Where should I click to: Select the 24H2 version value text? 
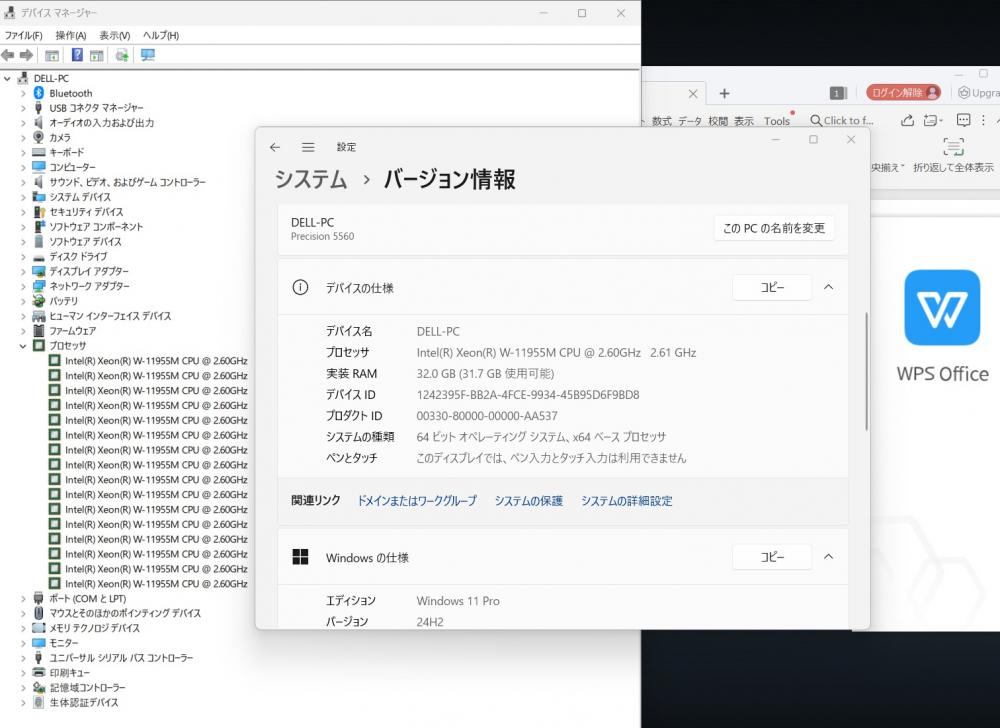coord(430,622)
